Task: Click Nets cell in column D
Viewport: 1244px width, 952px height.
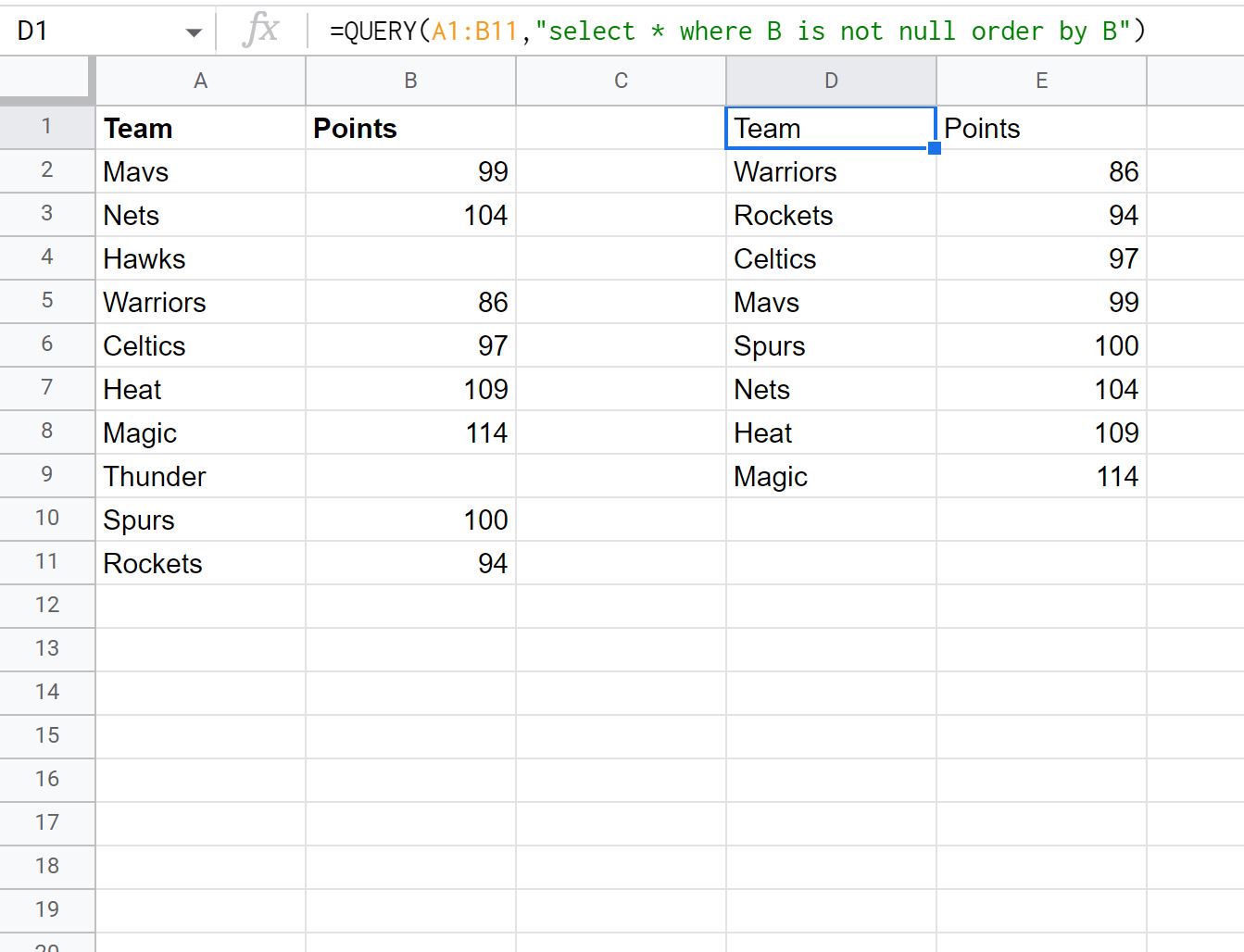Action: tap(831, 389)
